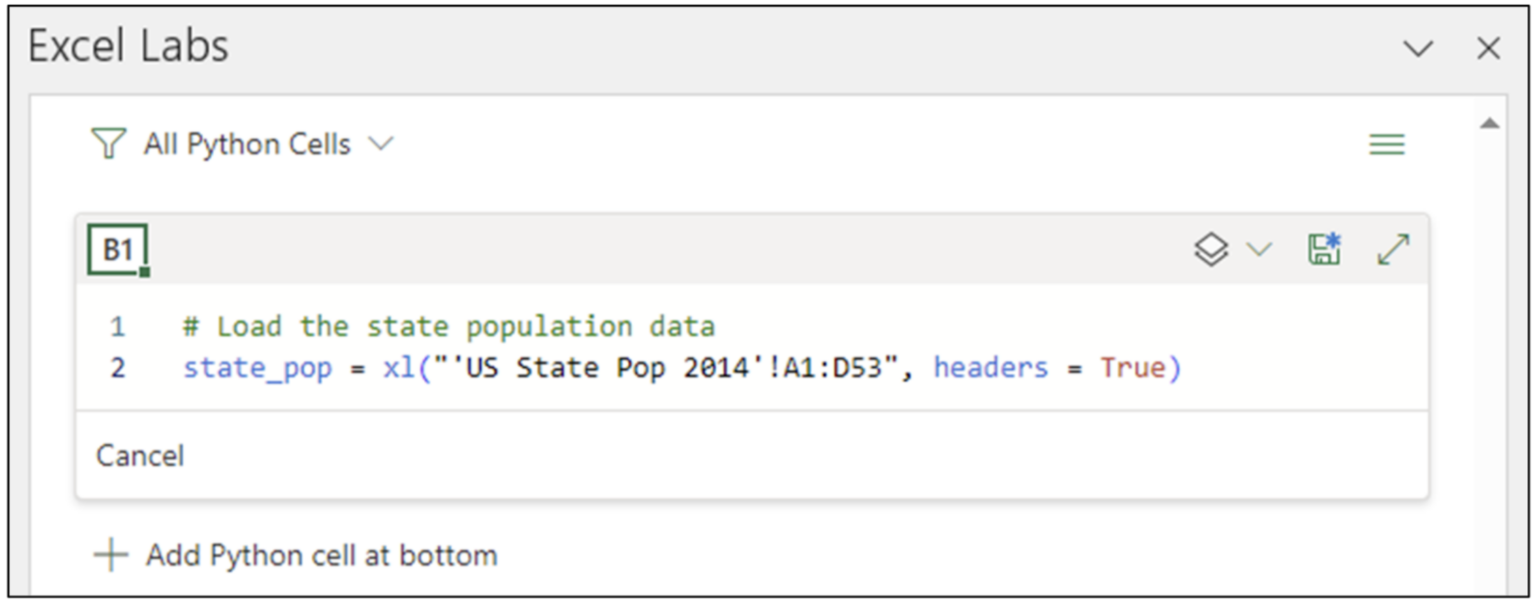Open the hamburger menu icon at top right
This screenshot has height=607, width=1536.
pos(1388,144)
